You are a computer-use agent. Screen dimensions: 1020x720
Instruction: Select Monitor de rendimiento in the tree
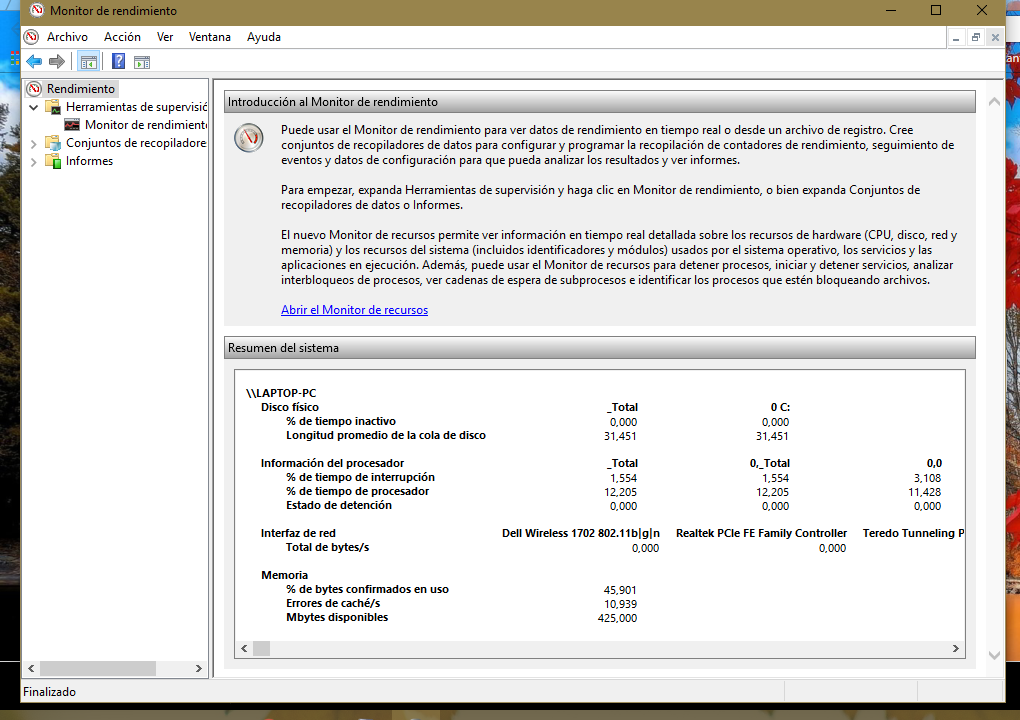point(146,125)
